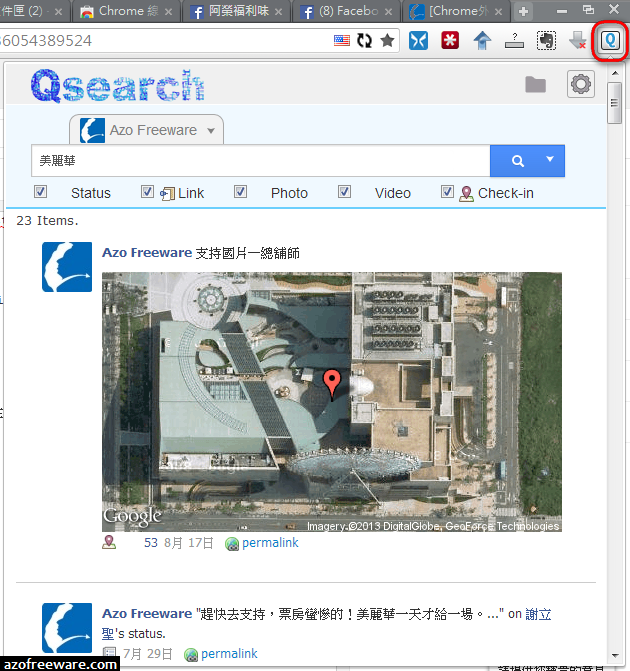Open the 謝立聖 profile link
This screenshot has height=671, width=630.
pyautogui.click(x=538, y=614)
